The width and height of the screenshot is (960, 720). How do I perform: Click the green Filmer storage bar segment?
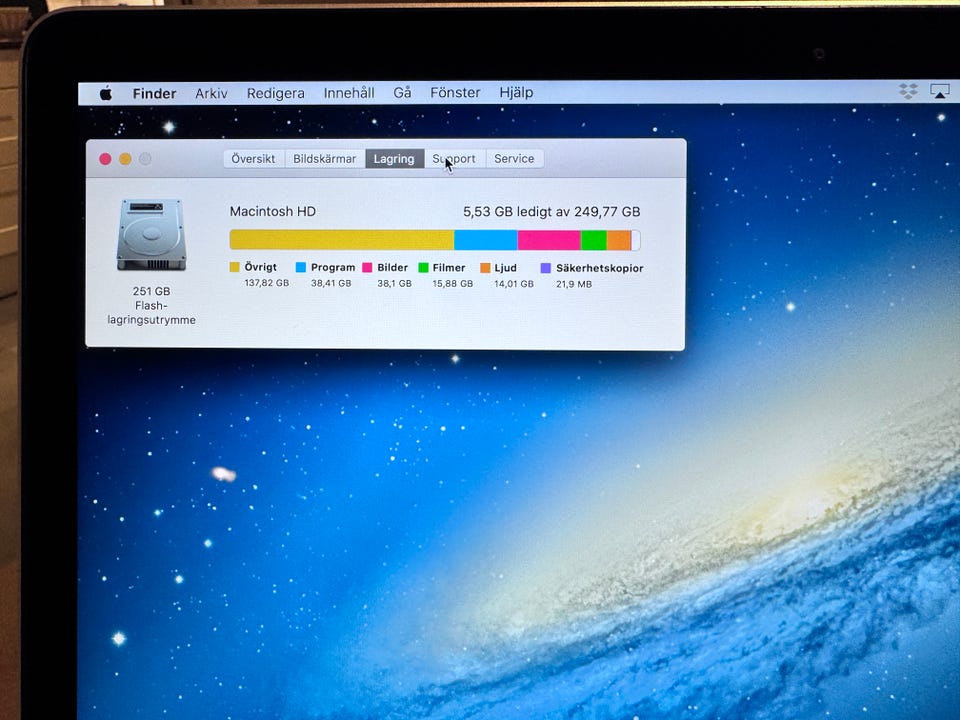[x=594, y=240]
